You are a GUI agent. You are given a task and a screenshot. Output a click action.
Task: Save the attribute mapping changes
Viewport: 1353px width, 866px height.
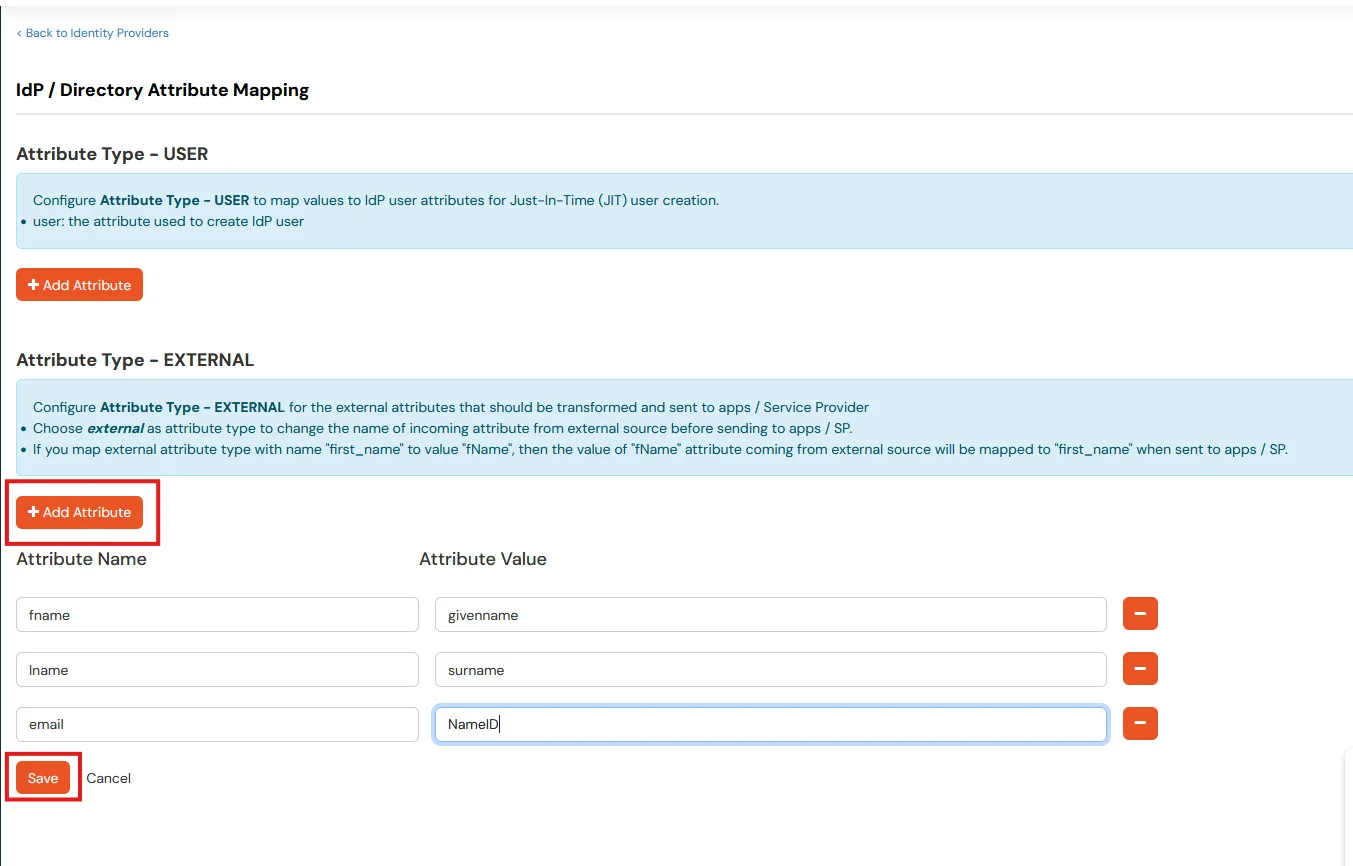(42, 777)
